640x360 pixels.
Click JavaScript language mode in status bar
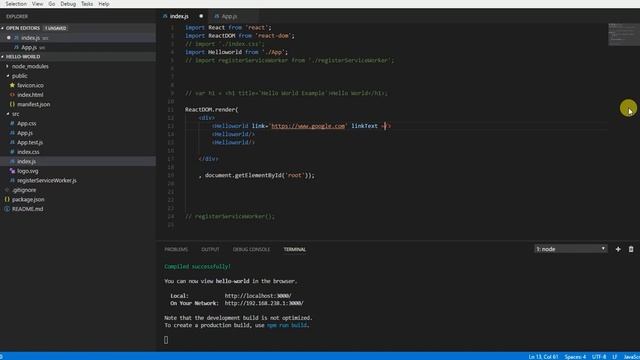632,357
